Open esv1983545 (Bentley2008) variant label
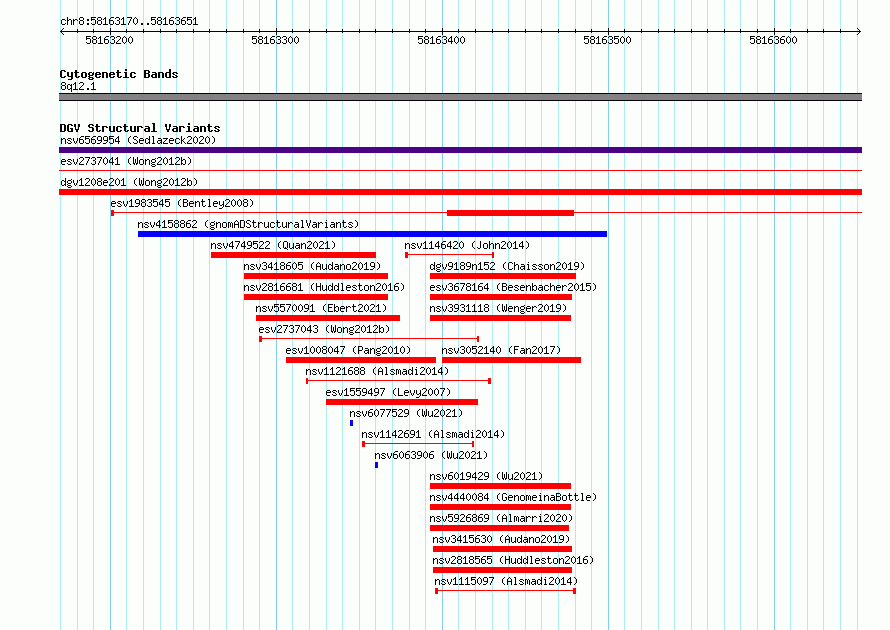Viewport: 890px width, 630px height. (x=182, y=203)
